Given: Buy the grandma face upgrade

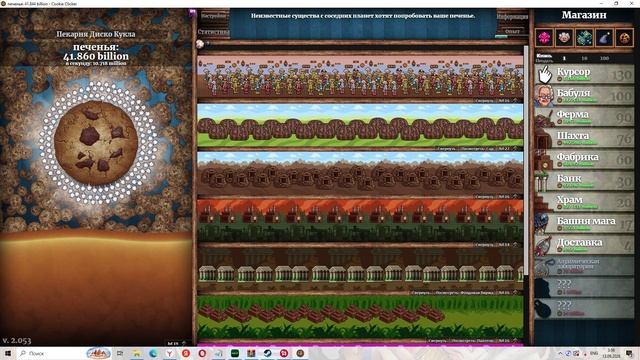Looking at the screenshot, I should tap(564, 38).
